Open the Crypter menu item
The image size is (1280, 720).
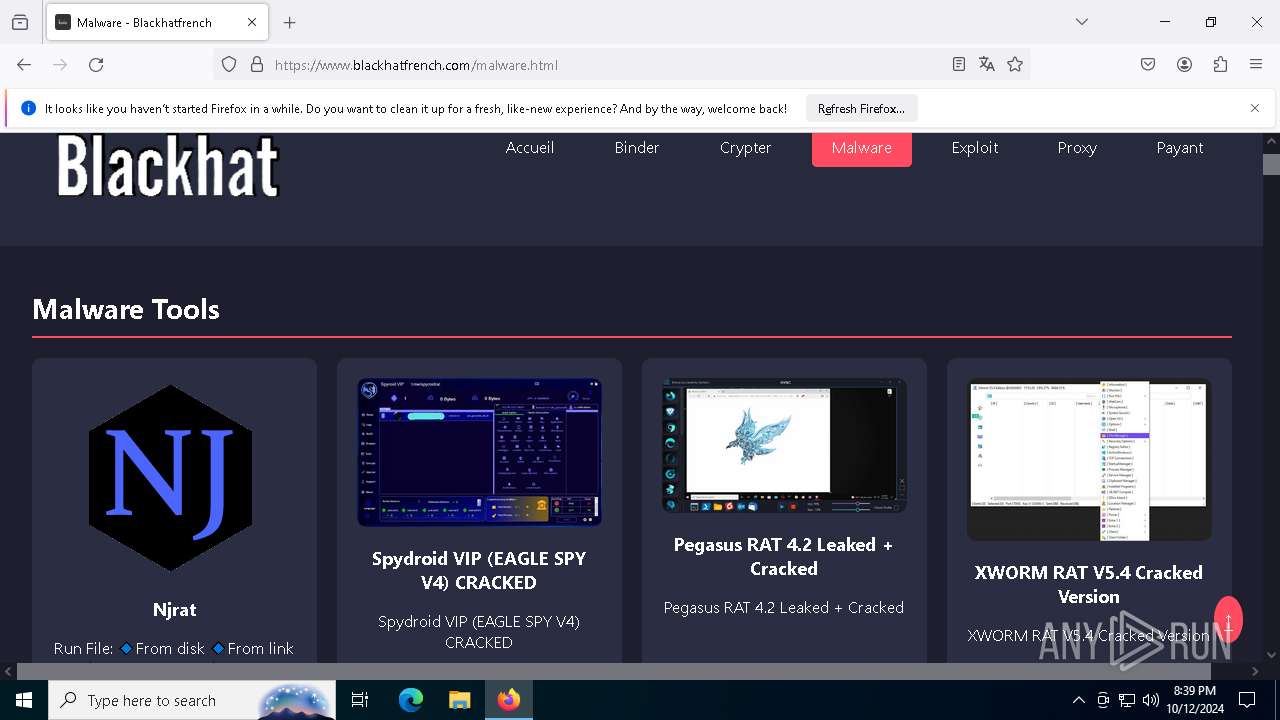pos(746,148)
